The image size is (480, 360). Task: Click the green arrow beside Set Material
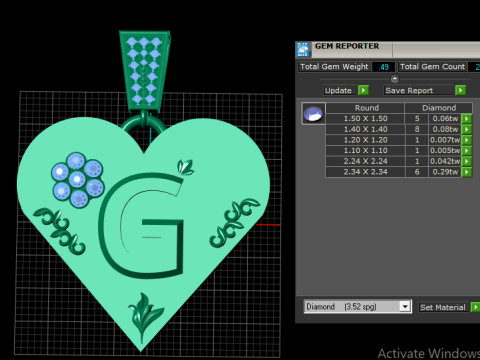click(475, 307)
